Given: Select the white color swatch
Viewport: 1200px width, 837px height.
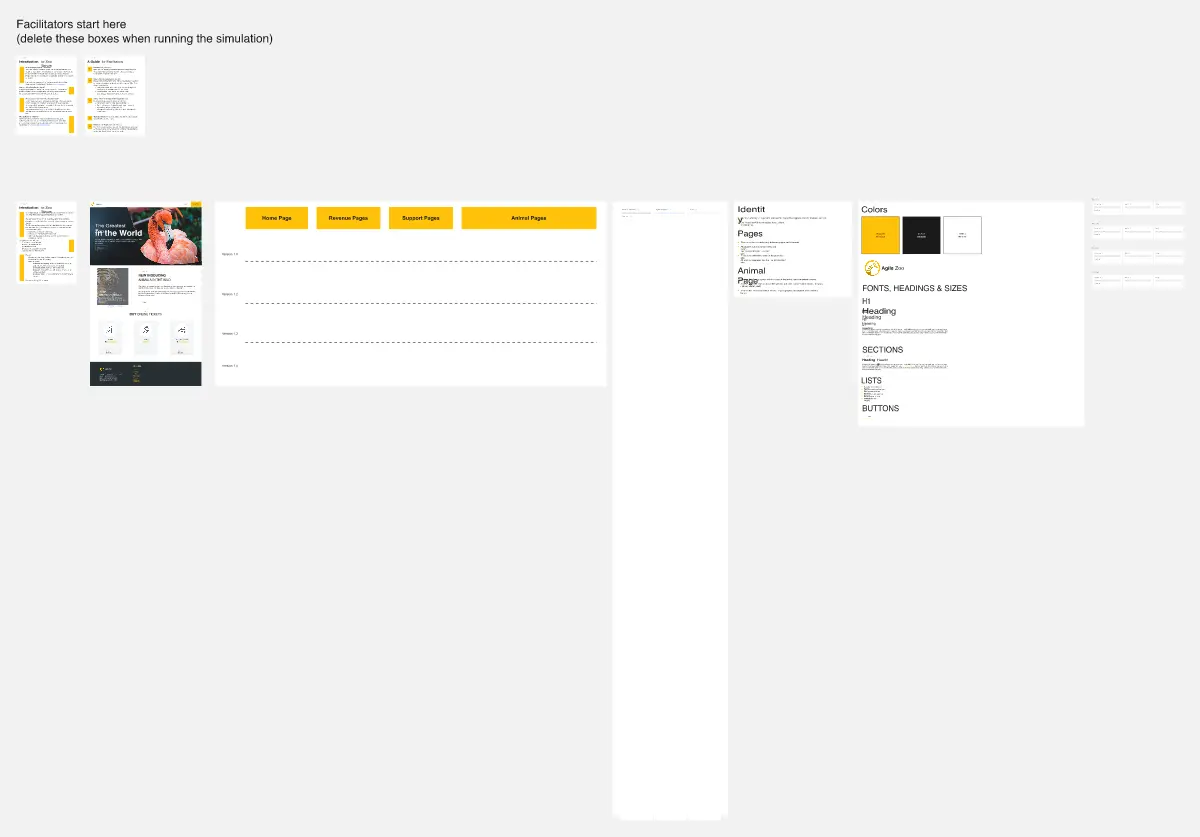Looking at the screenshot, I should click(x=962, y=235).
